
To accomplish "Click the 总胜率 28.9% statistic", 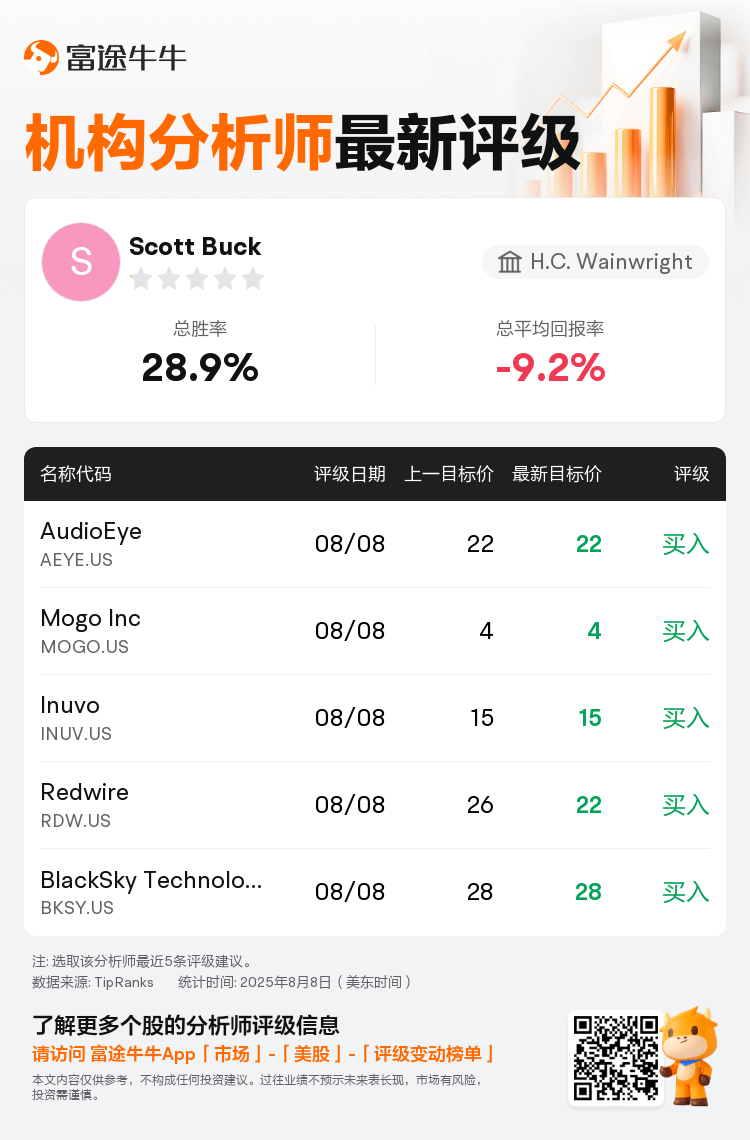I will [x=200, y=353].
